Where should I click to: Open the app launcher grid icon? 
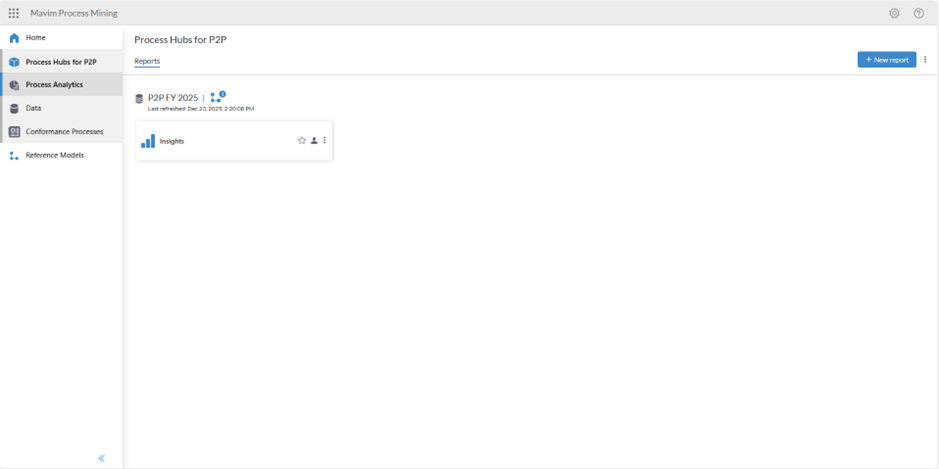pos(14,13)
